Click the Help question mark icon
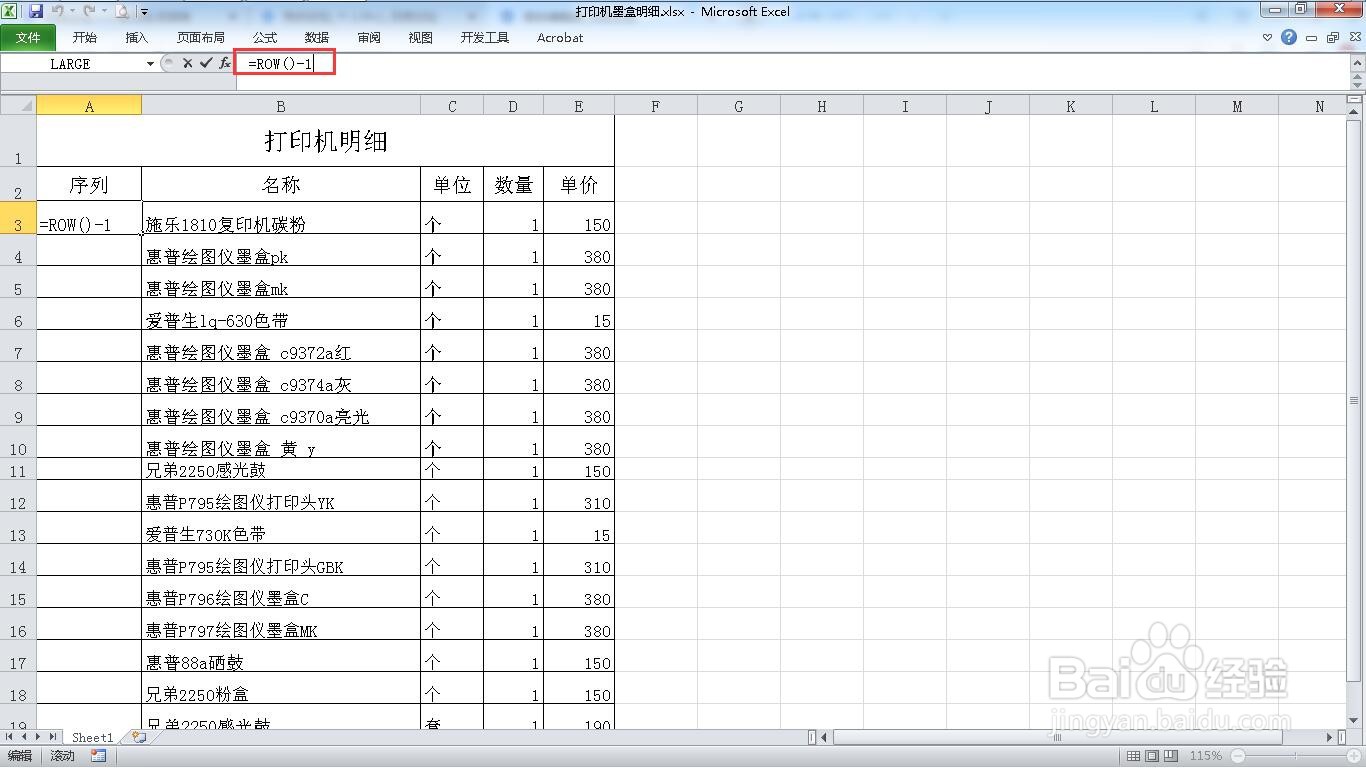1366x768 pixels. (1289, 38)
